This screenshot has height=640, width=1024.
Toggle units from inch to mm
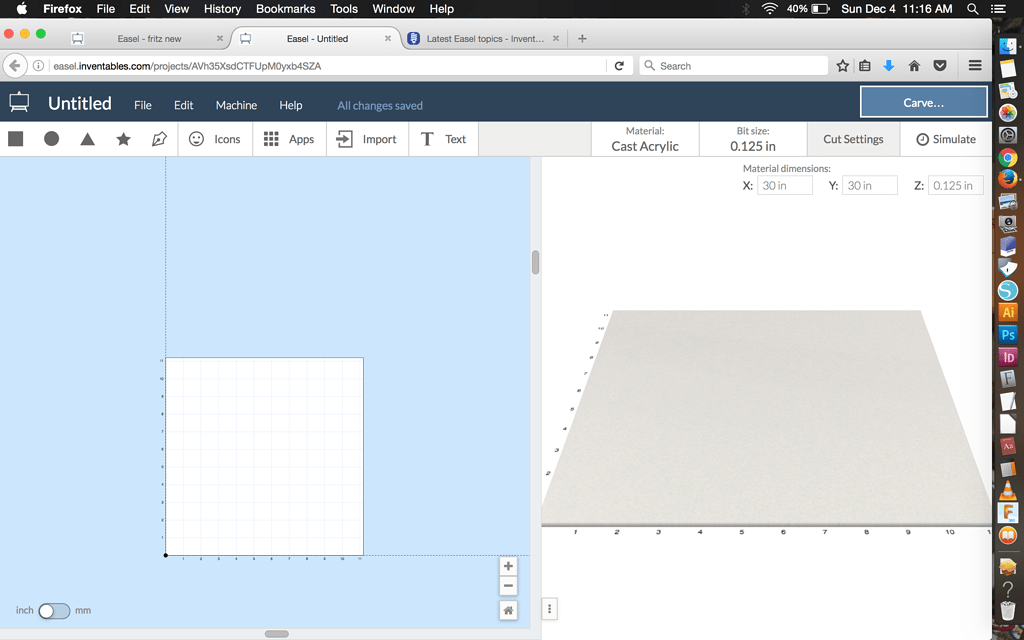(x=54, y=610)
